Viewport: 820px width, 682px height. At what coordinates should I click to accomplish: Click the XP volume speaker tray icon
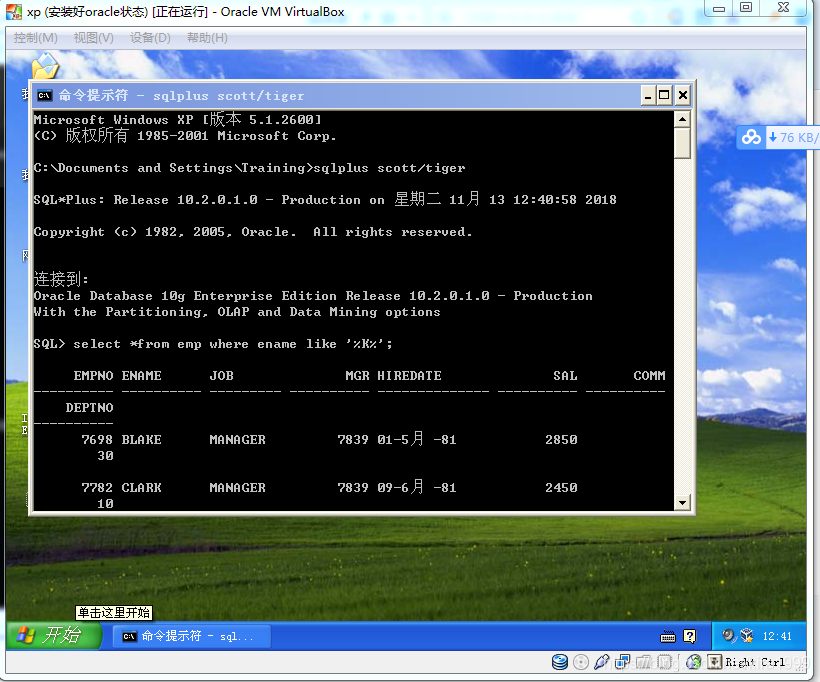tap(728, 635)
